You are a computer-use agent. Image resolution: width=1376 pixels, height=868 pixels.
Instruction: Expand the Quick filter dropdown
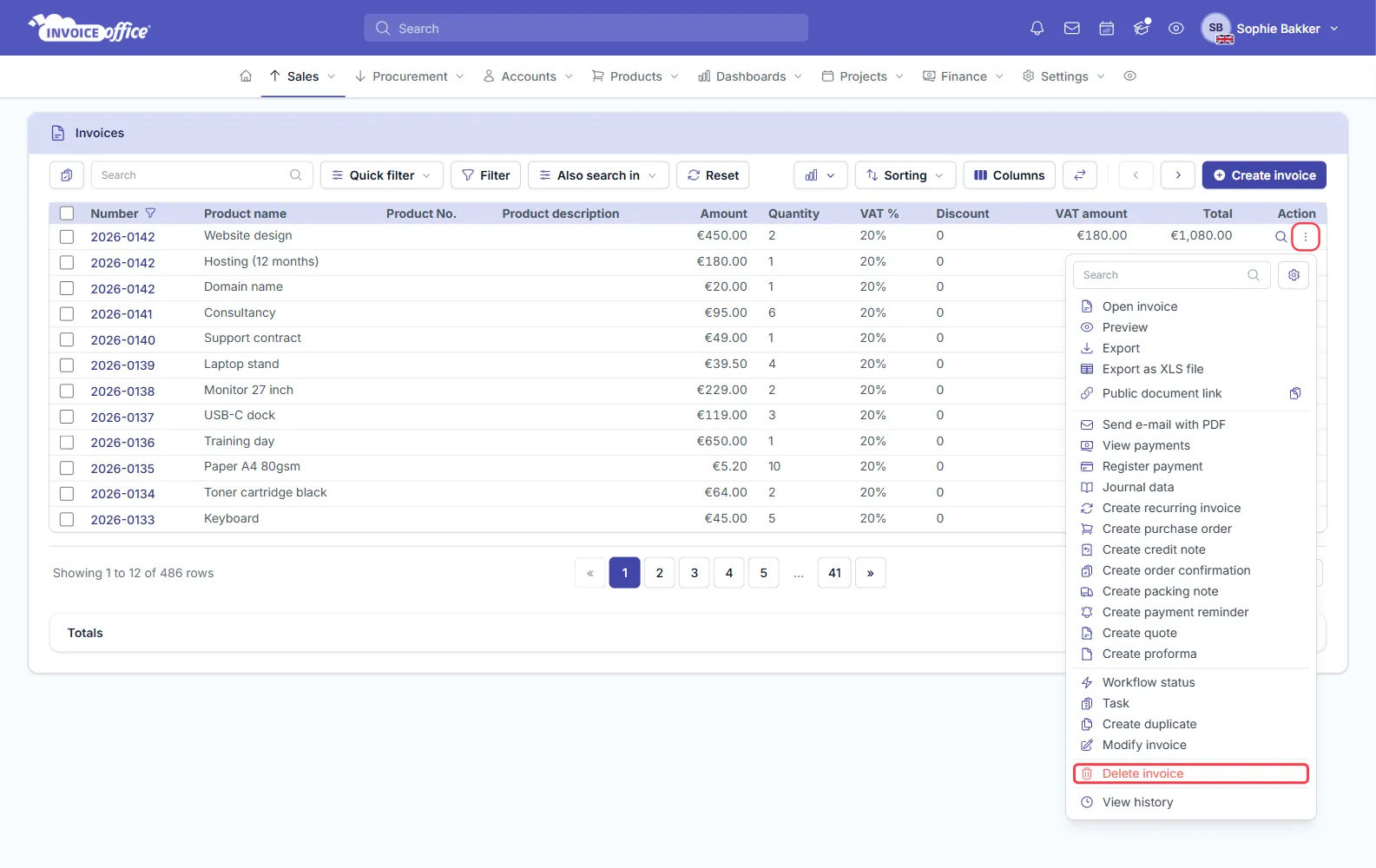point(382,175)
